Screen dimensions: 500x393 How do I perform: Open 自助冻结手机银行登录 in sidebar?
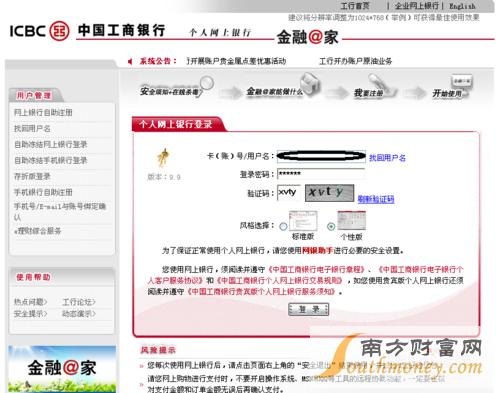[50, 160]
